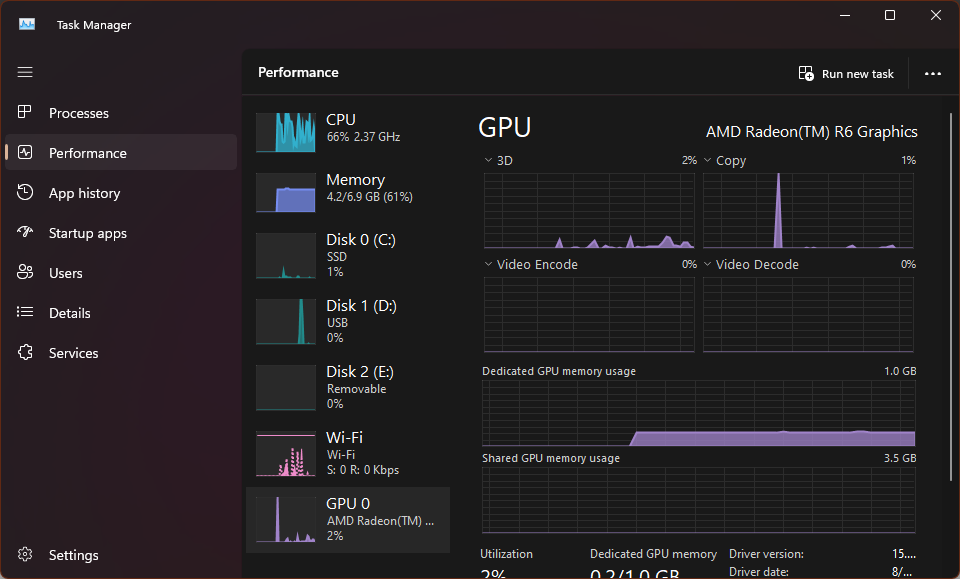The width and height of the screenshot is (960, 579).
Task: Click the 3.5 GB shared memory maximum
Action: pyautogui.click(x=900, y=458)
